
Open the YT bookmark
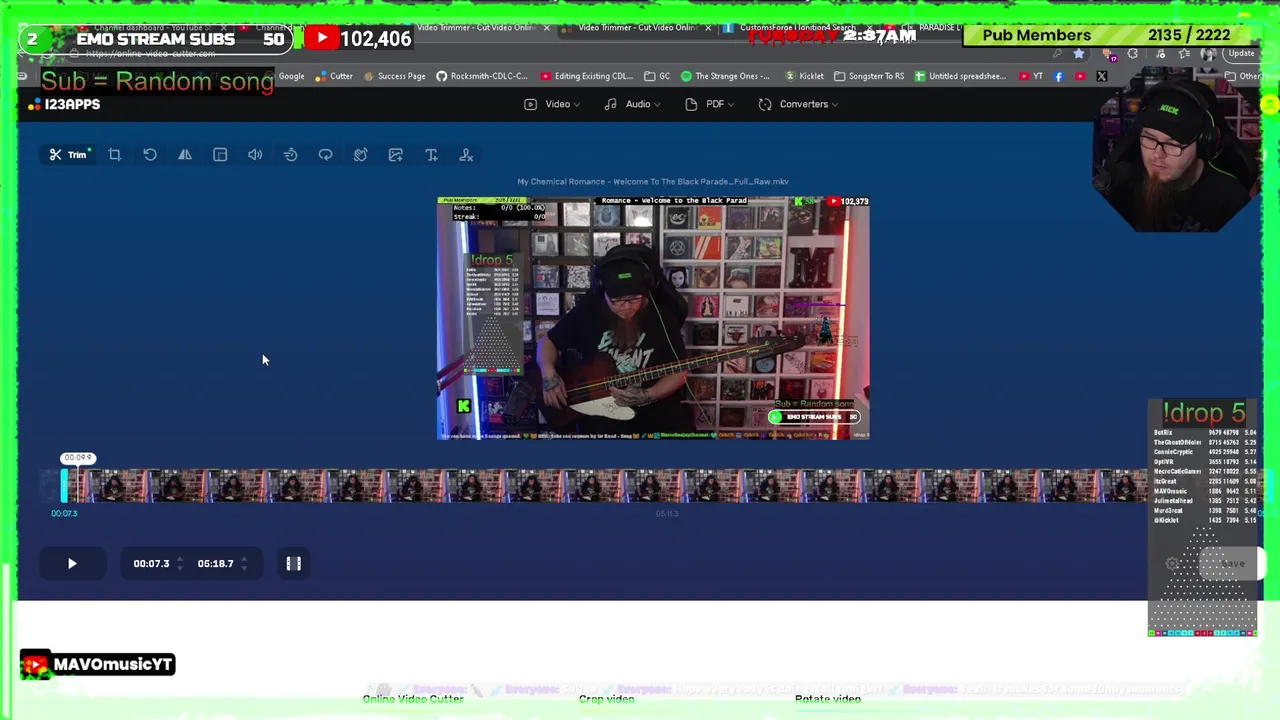(x=1030, y=76)
